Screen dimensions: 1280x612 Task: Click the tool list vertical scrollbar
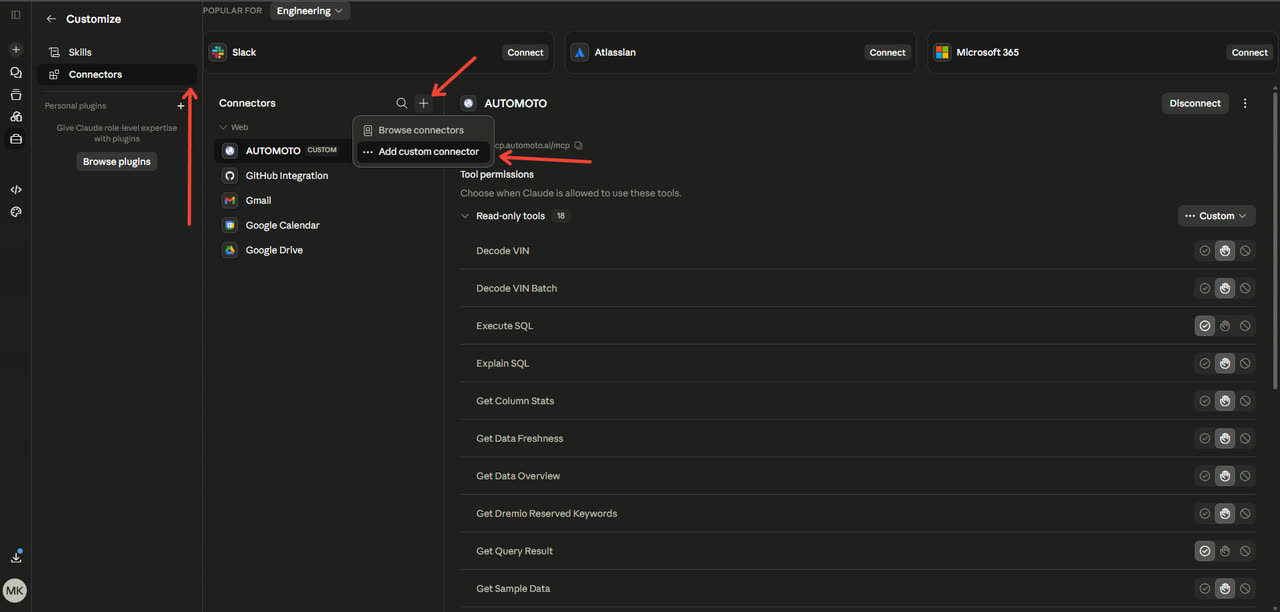click(x=1275, y=240)
